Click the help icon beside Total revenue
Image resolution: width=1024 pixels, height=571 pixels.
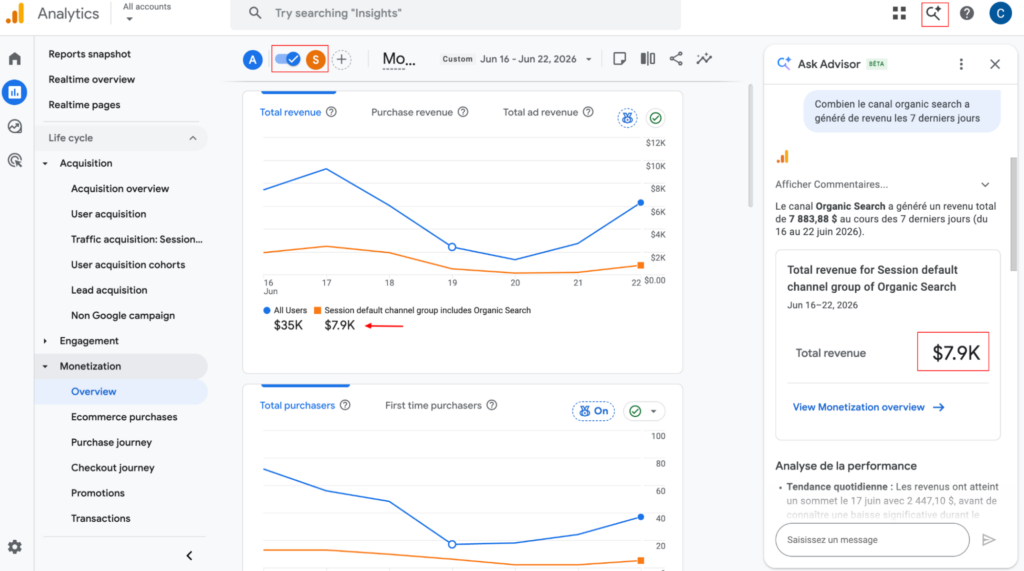[x=331, y=112]
